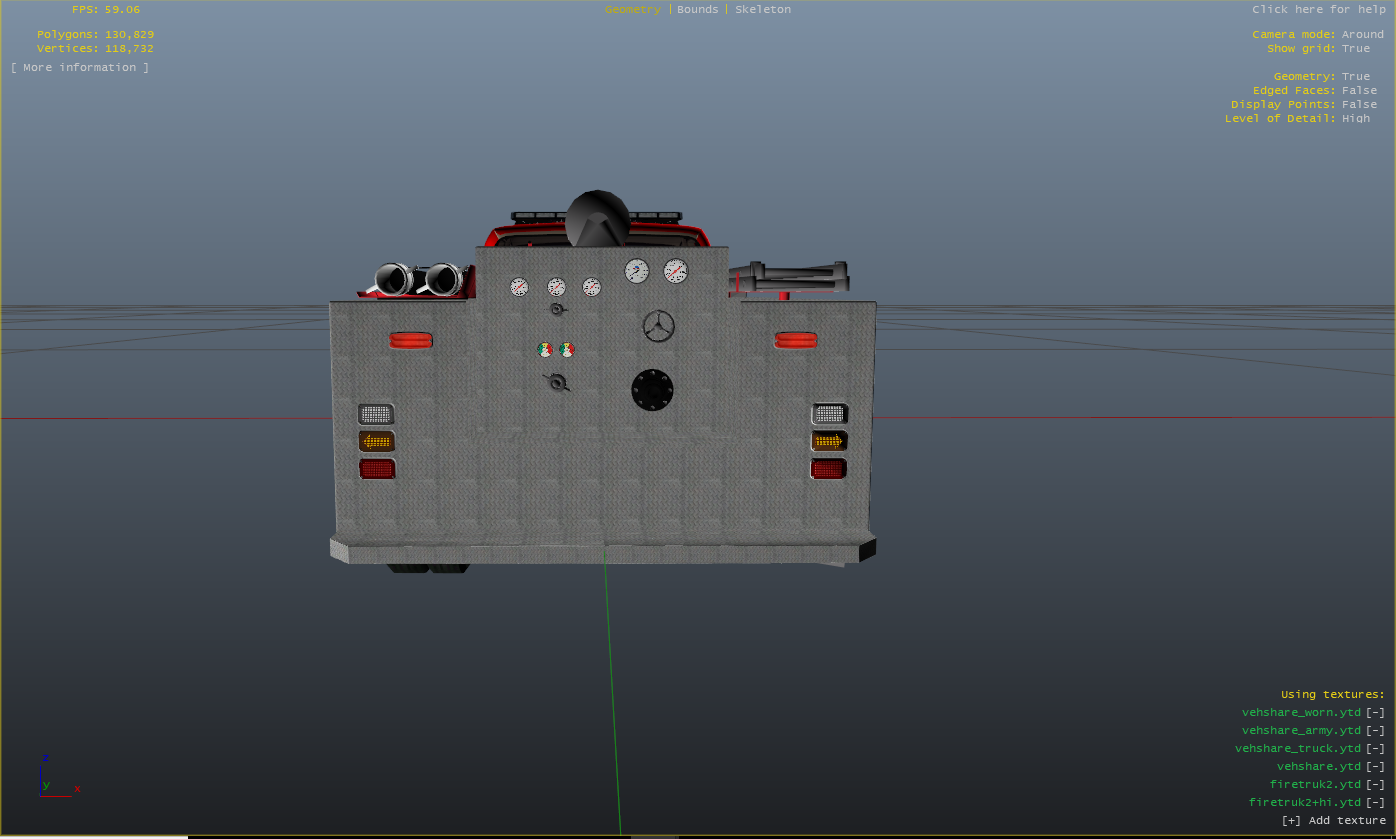
Task: Toggle the Show grid True value
Action: [x=1356, y=48]
